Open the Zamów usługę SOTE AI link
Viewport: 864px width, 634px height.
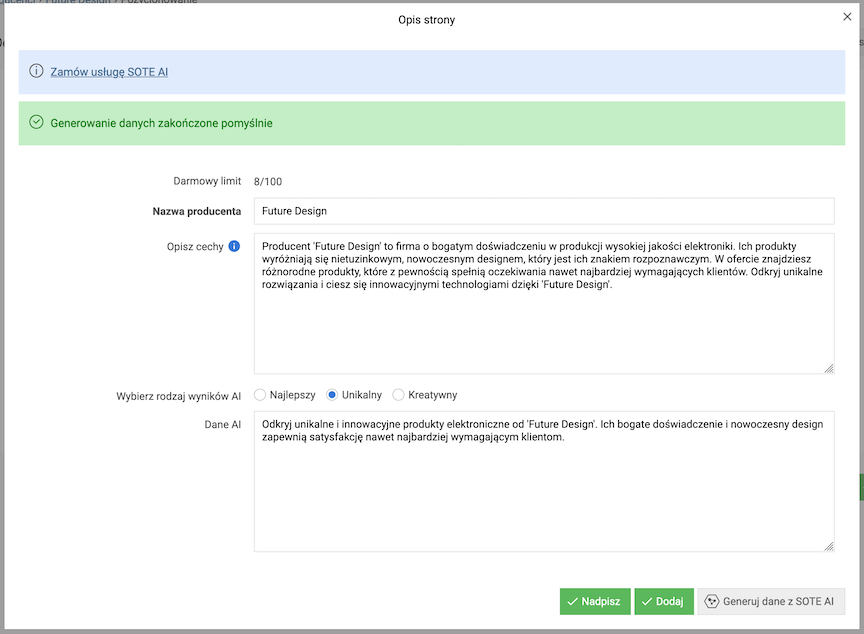coord(109,72)
